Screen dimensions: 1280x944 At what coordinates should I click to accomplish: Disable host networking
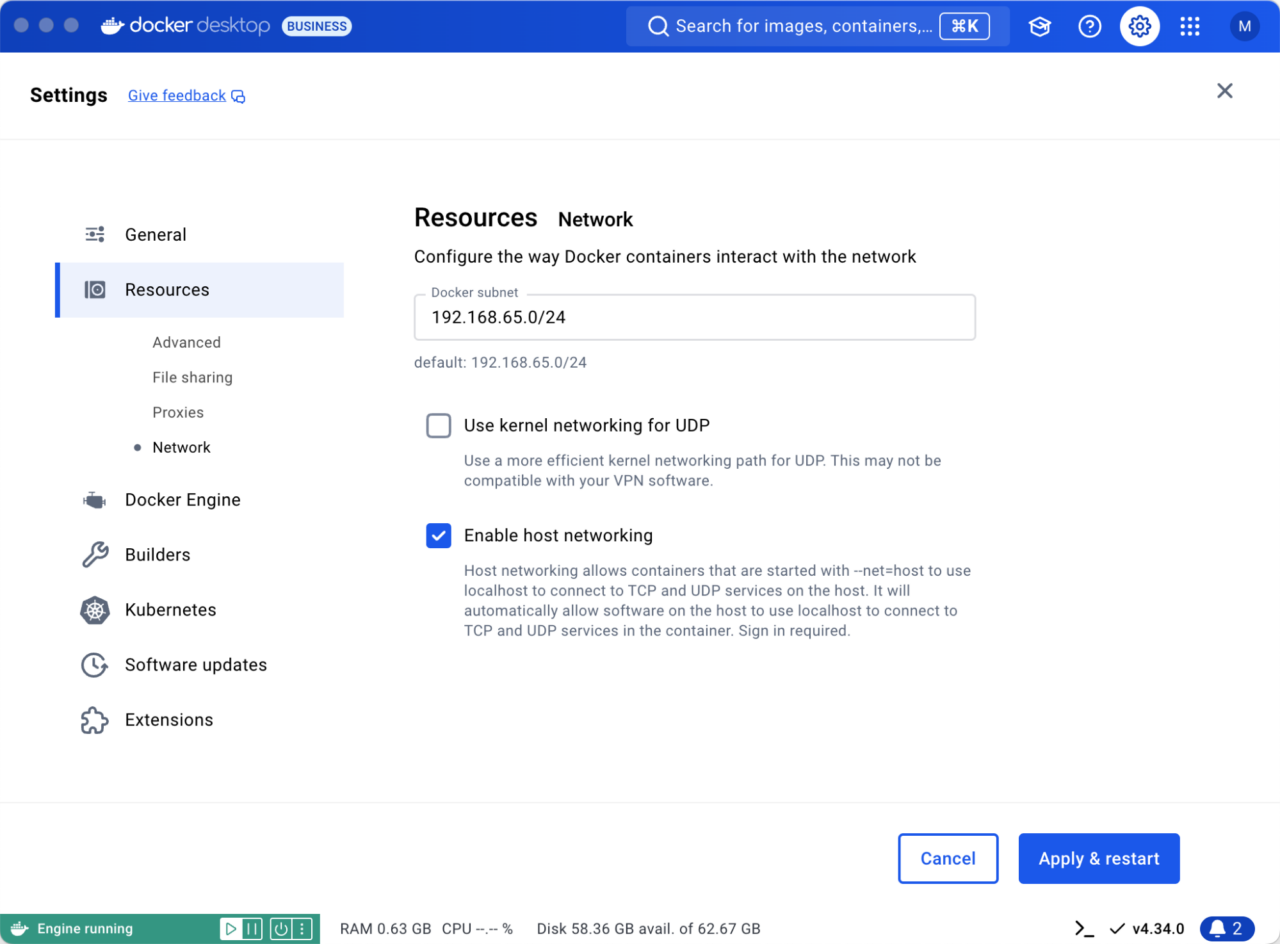(x=438, y=535)
